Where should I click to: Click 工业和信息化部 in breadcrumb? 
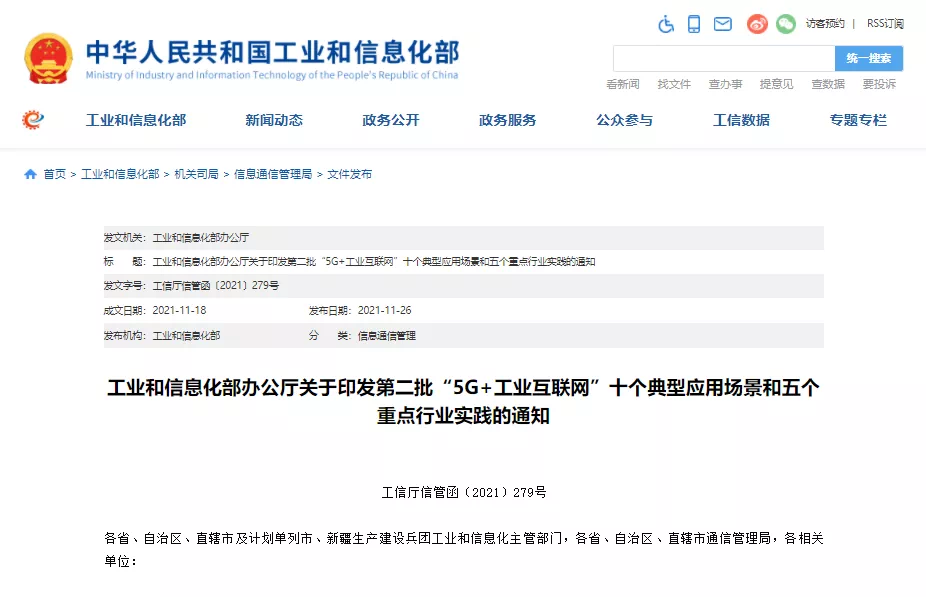coord(120,174)
